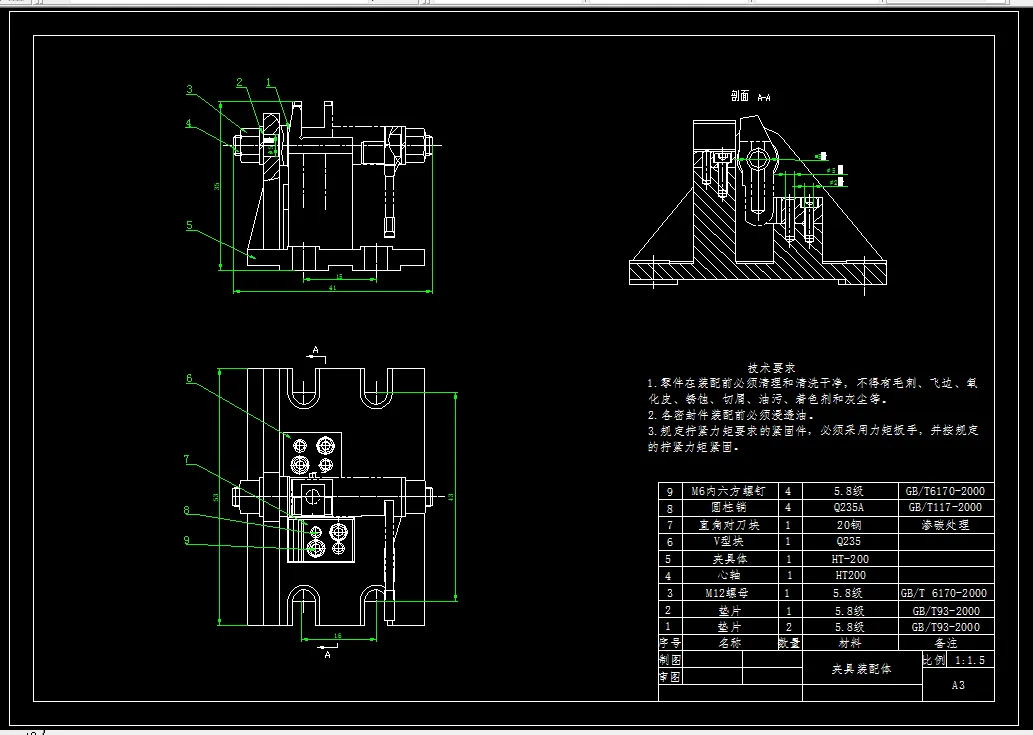Viewport: 1033px width, 735px height.
Task: Click the green balloon number '9' in top view
Action: point(187,540)
